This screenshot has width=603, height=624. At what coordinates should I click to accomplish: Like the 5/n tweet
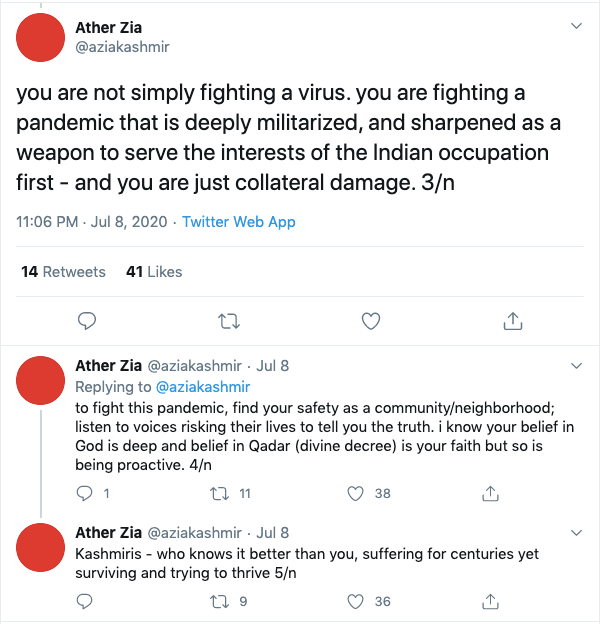(354, 601)
